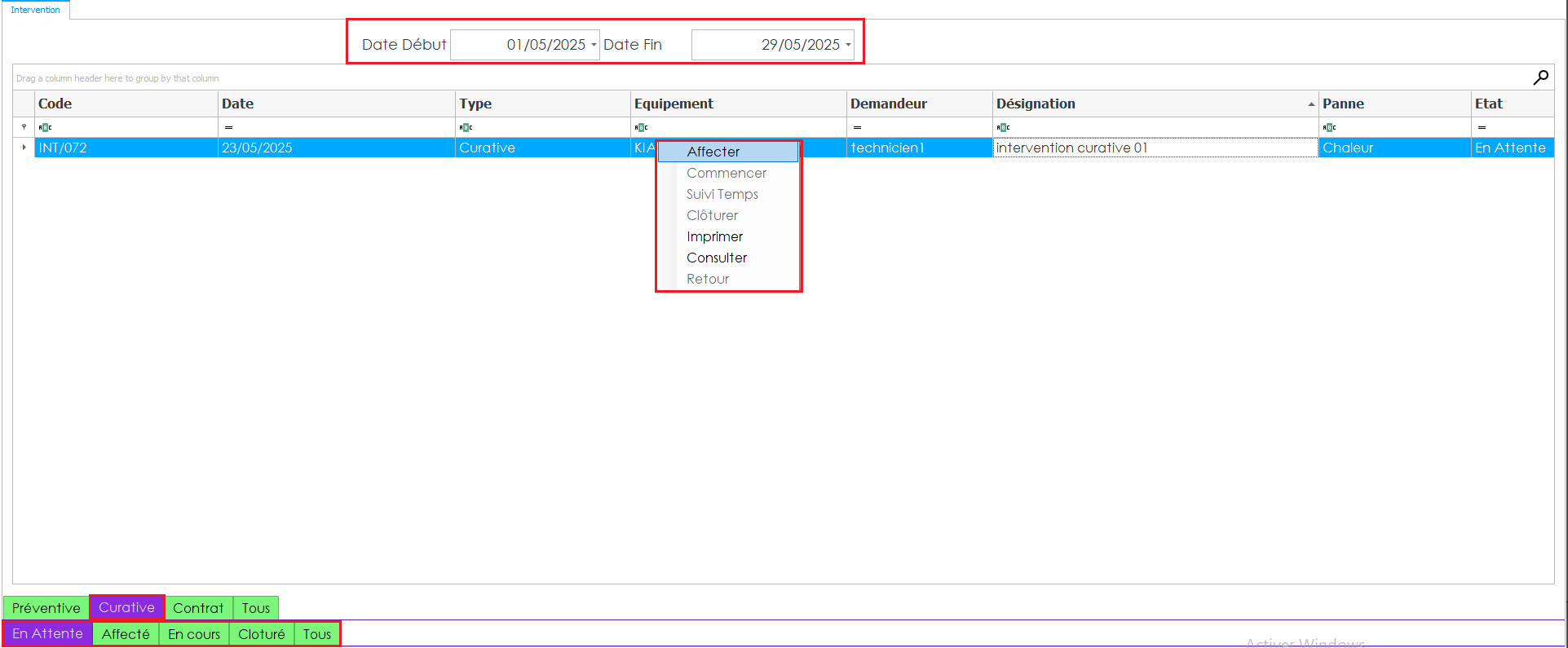
Task: Click the search magnifier icon in grid panel
Action: click(1540, 77)
